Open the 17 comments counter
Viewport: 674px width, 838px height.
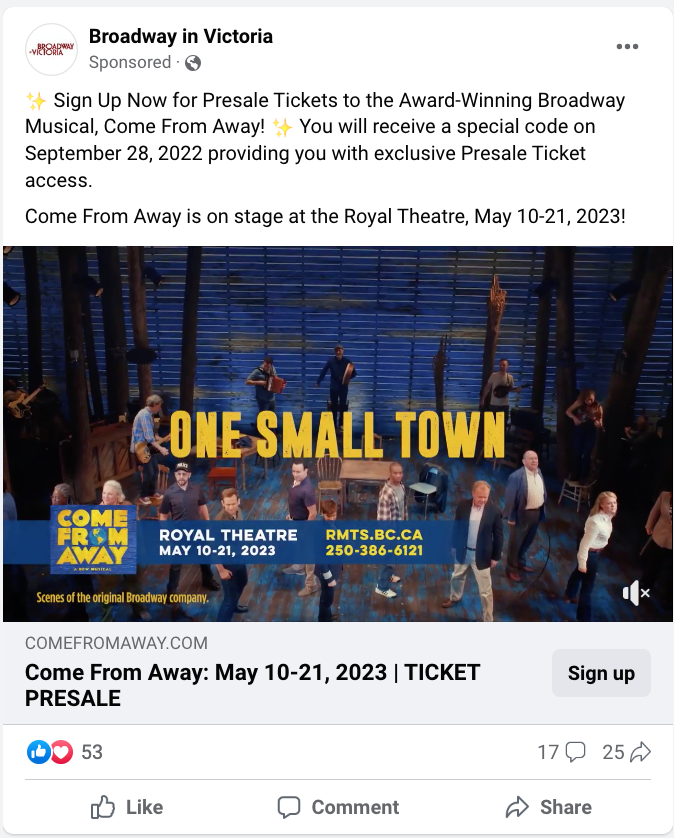pos(561,752)
